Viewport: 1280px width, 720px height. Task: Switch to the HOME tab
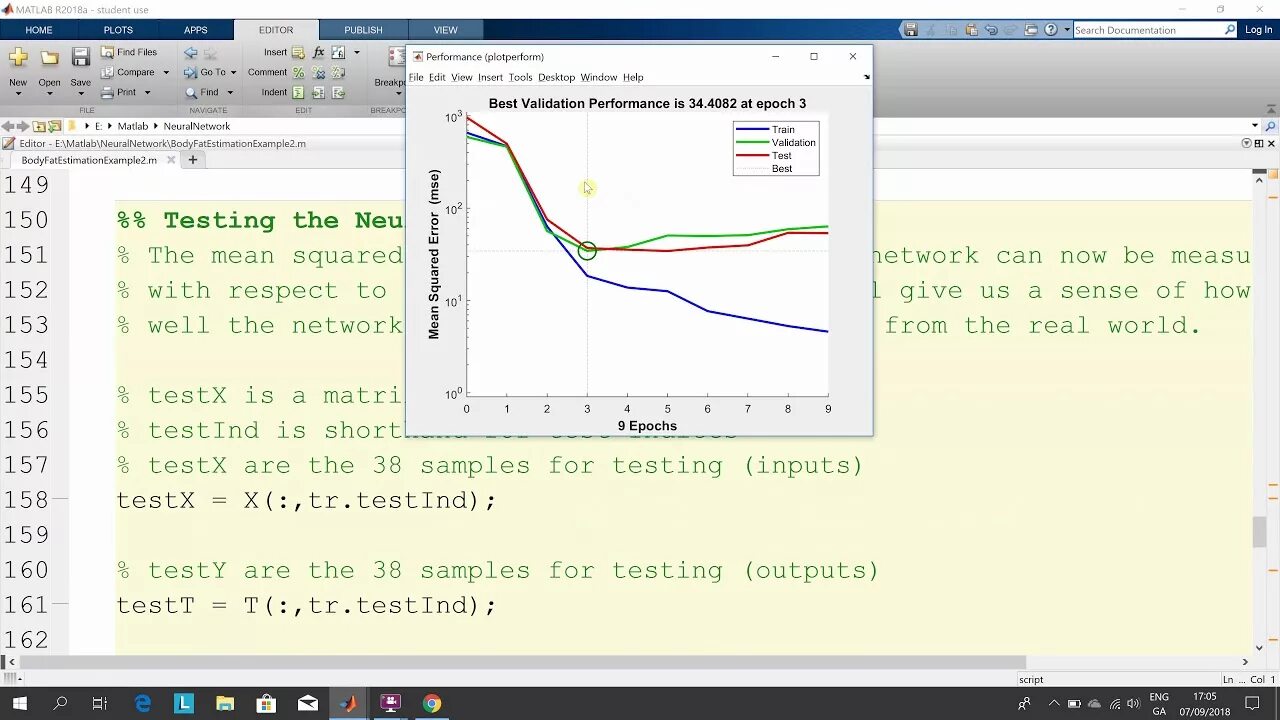39,30
